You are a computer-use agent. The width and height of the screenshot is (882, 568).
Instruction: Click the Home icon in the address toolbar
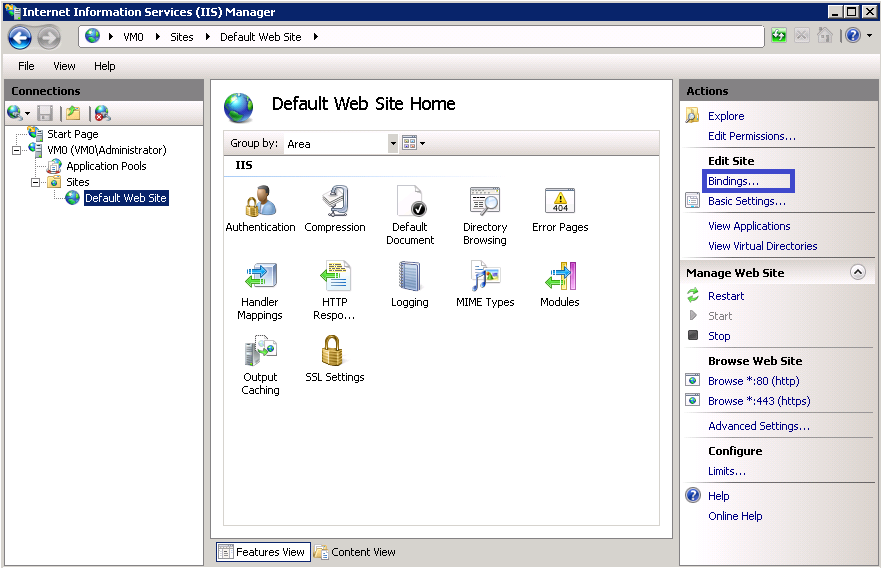(x=825, y=36)
